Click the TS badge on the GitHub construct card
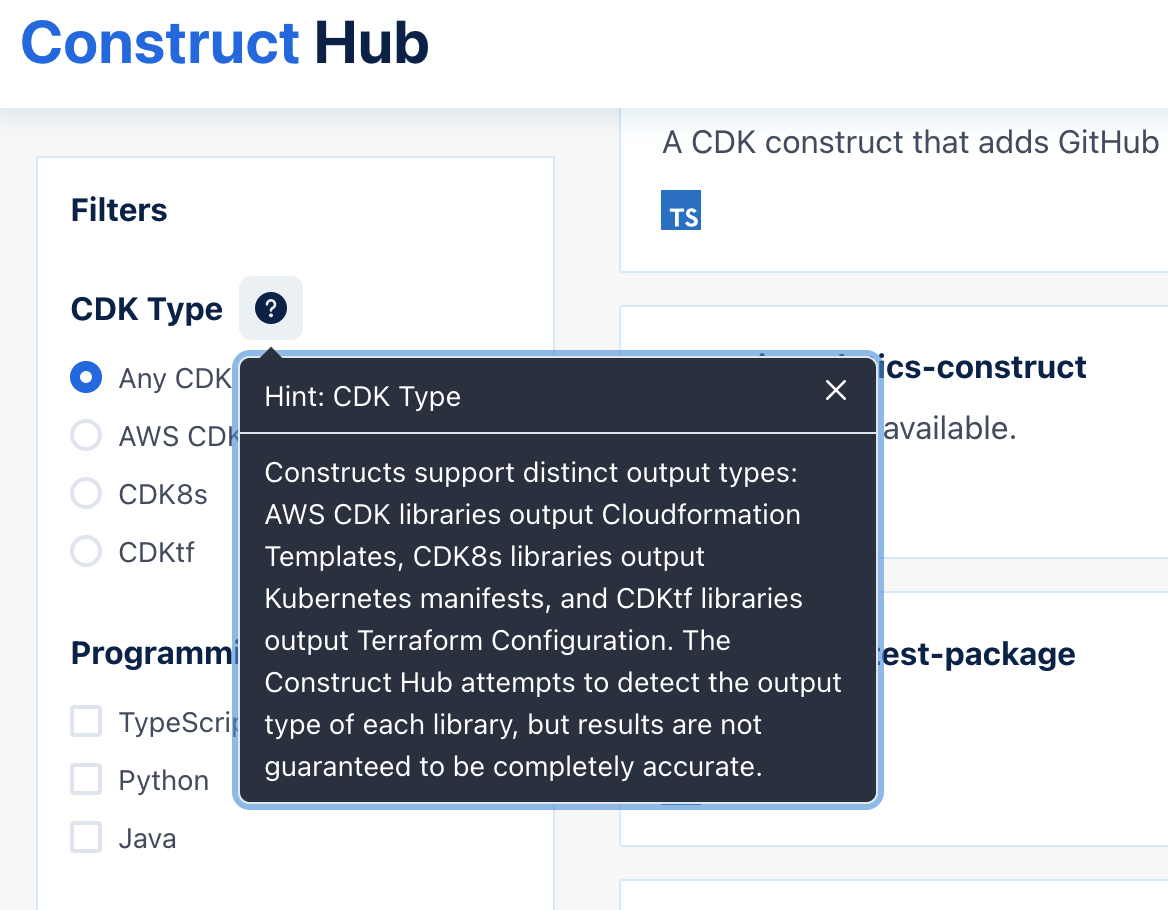 680,209
